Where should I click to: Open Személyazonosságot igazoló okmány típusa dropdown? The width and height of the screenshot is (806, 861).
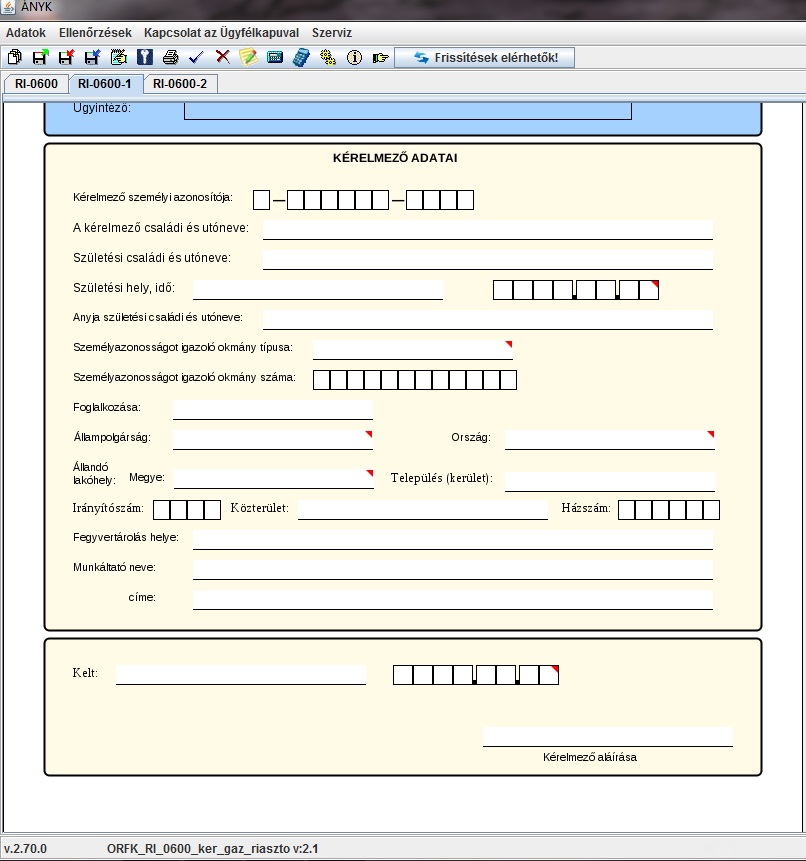click(x=412, y=347)
